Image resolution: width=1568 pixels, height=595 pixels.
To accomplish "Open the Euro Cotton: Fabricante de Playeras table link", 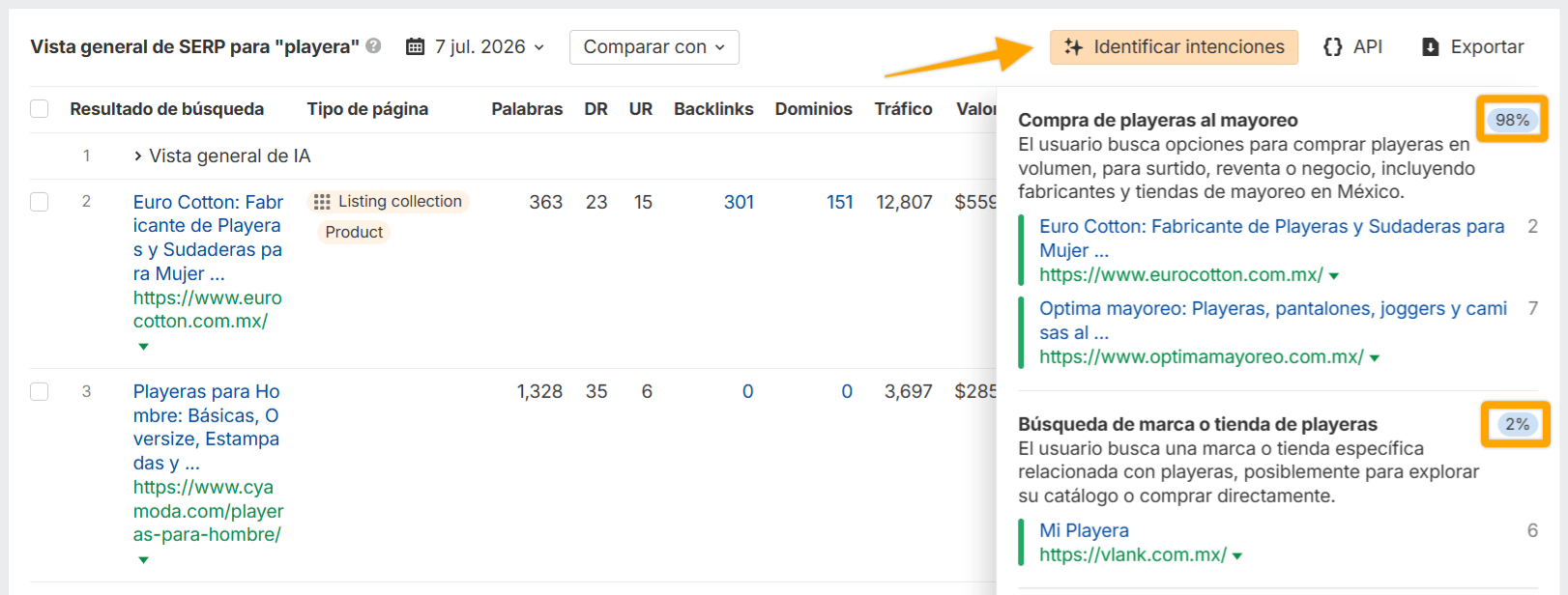I will point(208,238).
